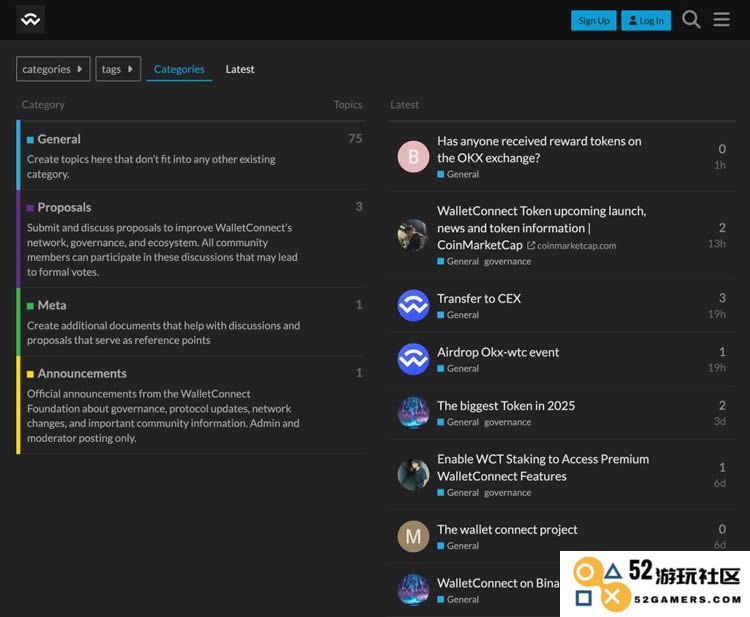Open the Airdrop Okx-wtc event topic
The width and height of the screenshot is (750, 617).
[498, 352]
